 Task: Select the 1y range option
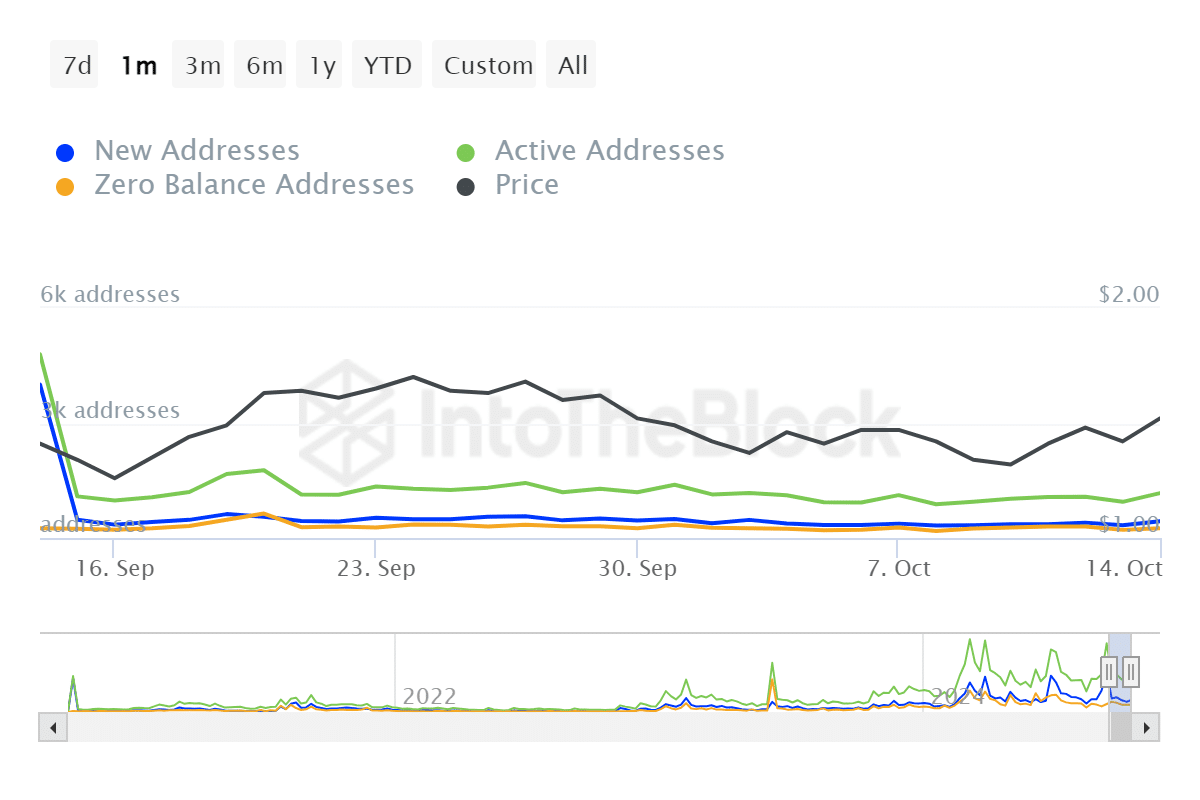[x=322, y=66]
